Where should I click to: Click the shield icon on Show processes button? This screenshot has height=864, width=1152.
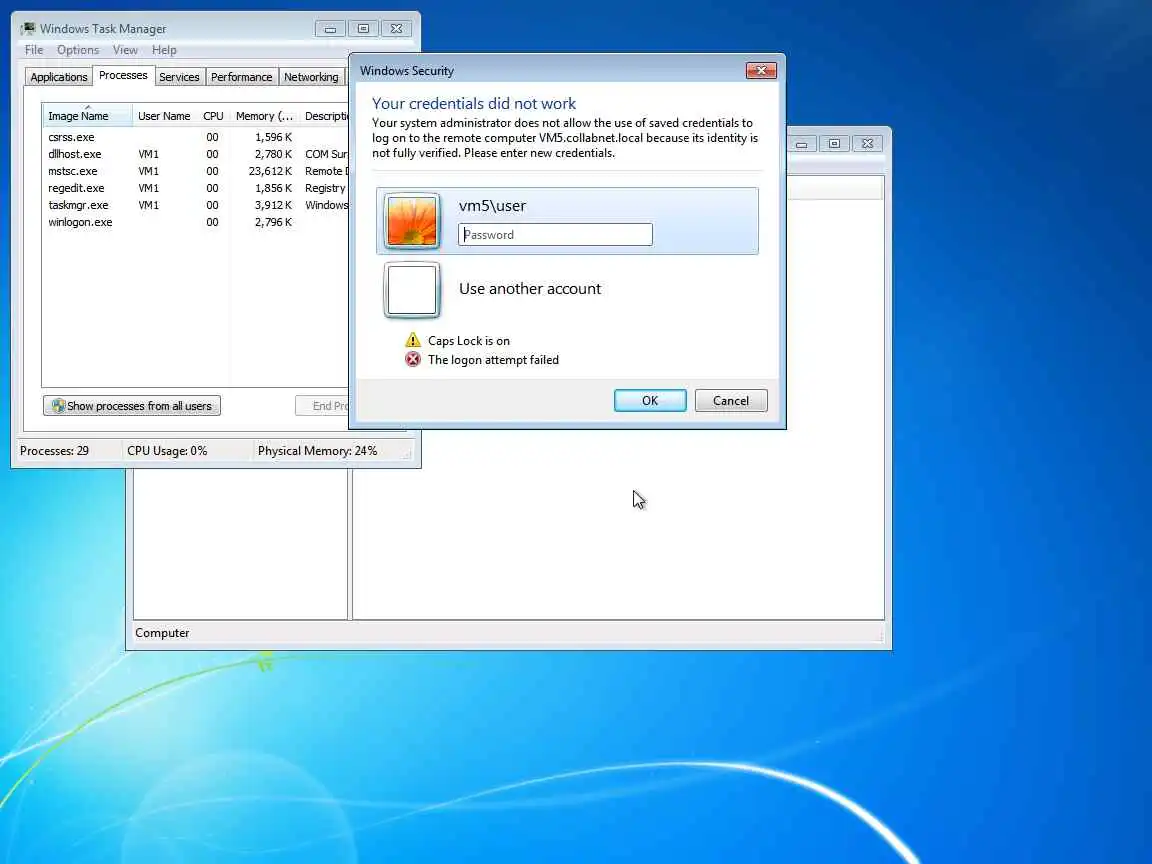coord(57,406)
